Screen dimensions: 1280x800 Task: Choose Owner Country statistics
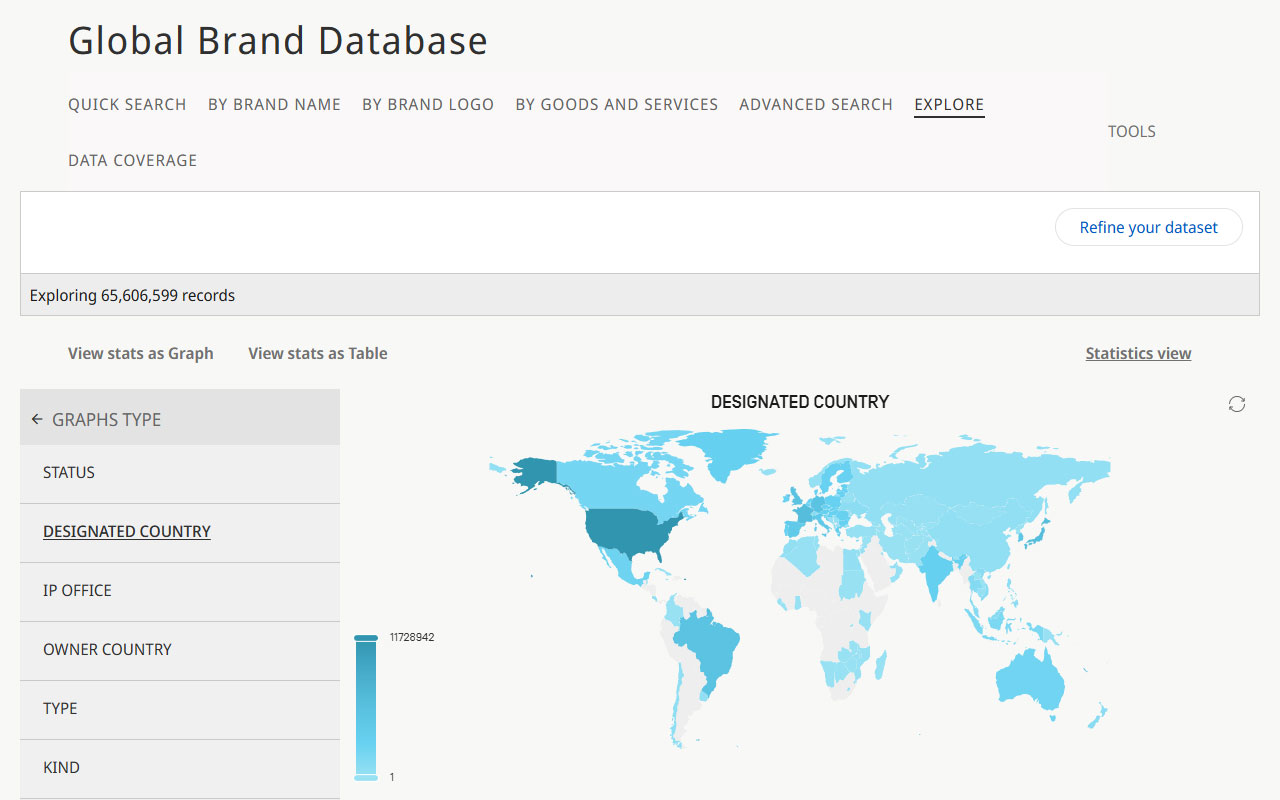[107, 649]
